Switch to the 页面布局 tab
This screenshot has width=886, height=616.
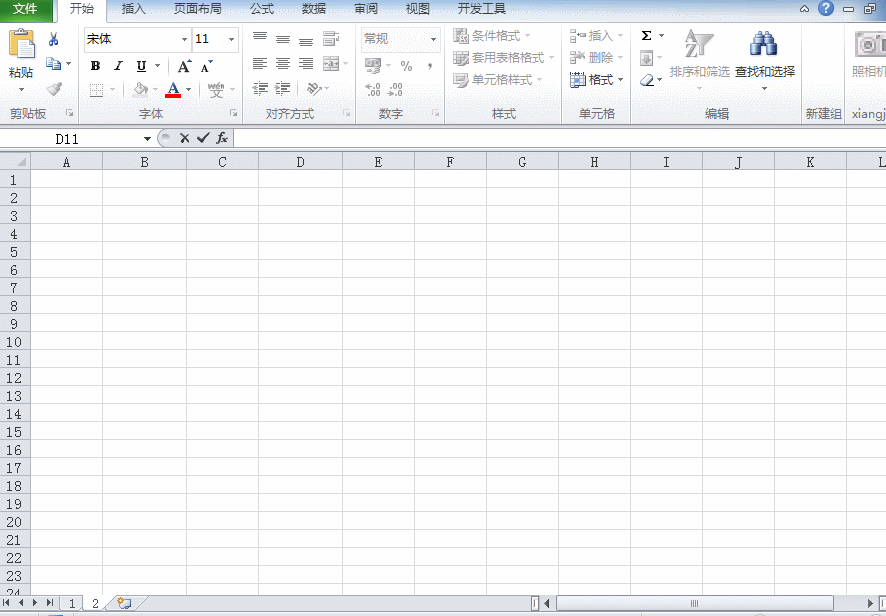point(198,9)
